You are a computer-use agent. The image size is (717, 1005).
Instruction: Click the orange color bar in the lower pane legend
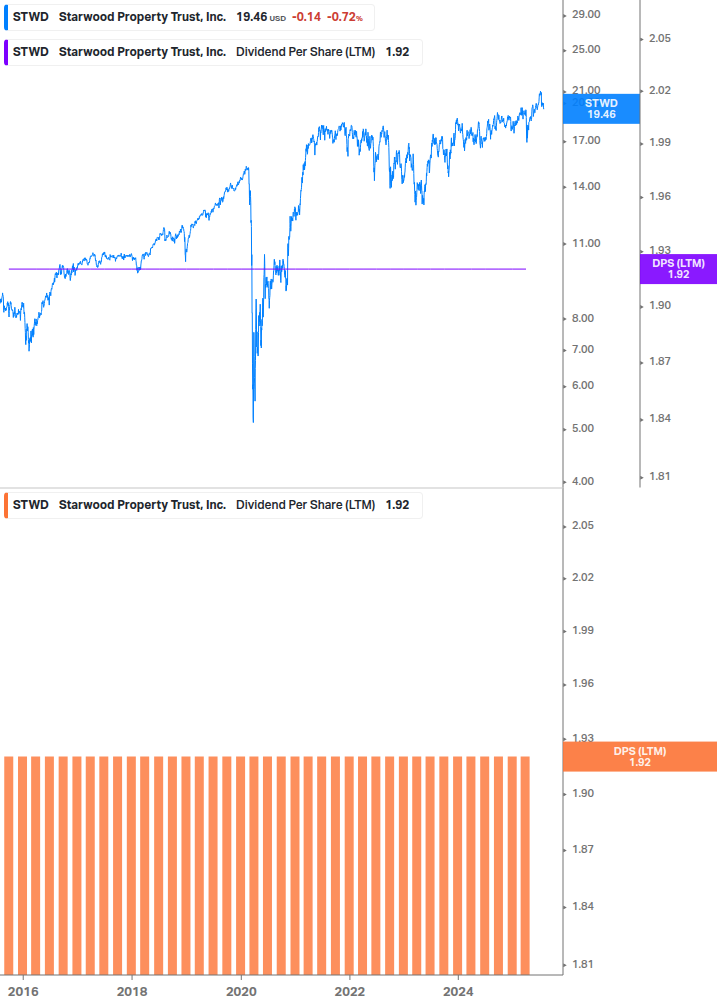click(x=6, y=505)
